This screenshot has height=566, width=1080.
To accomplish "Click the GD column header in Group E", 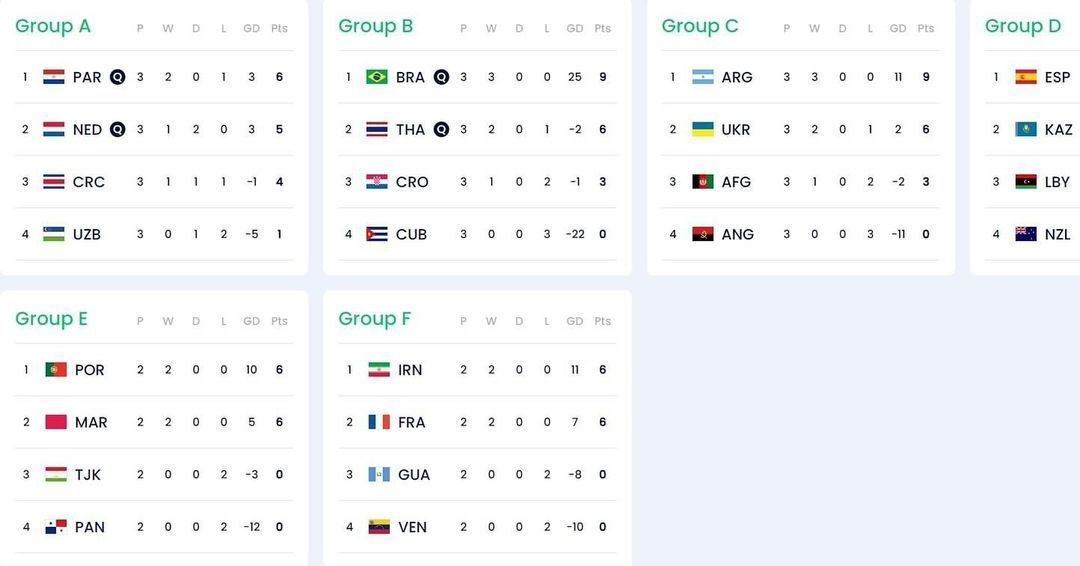I will 251,321.
